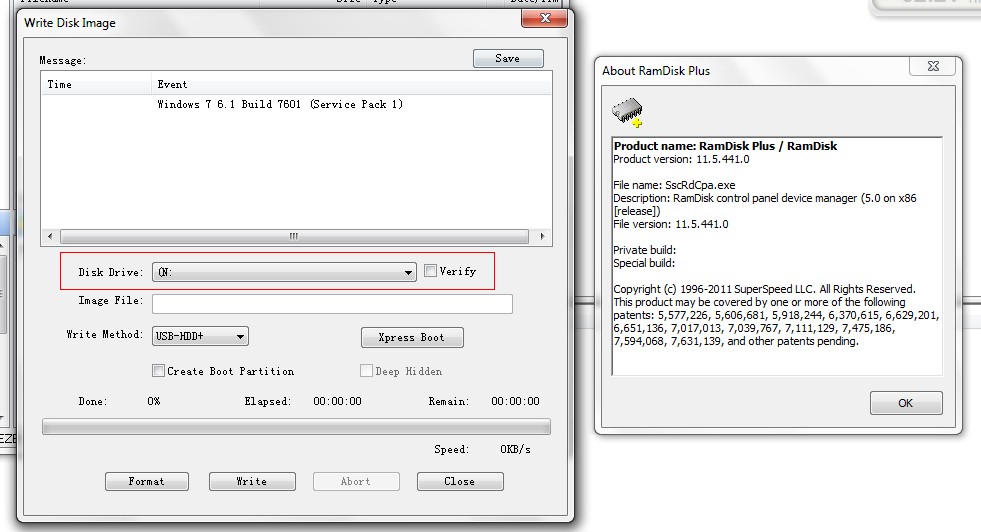Click the Abort button

pyautogui.click(x=356, y=481)
